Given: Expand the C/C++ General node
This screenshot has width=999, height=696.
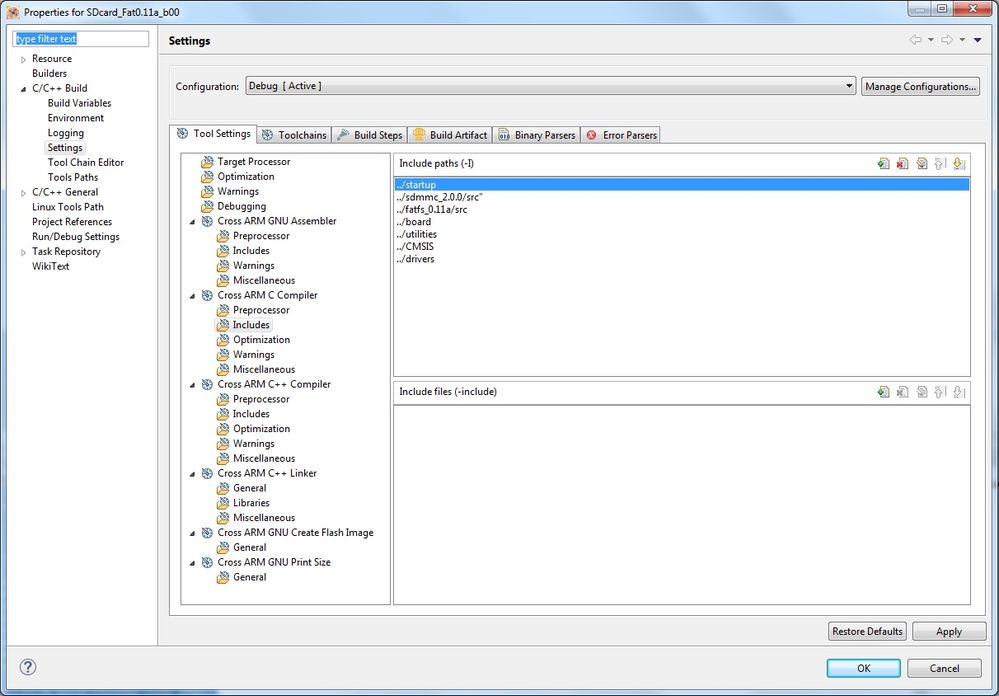Looking at the screenshot, I should pos(24,192).
